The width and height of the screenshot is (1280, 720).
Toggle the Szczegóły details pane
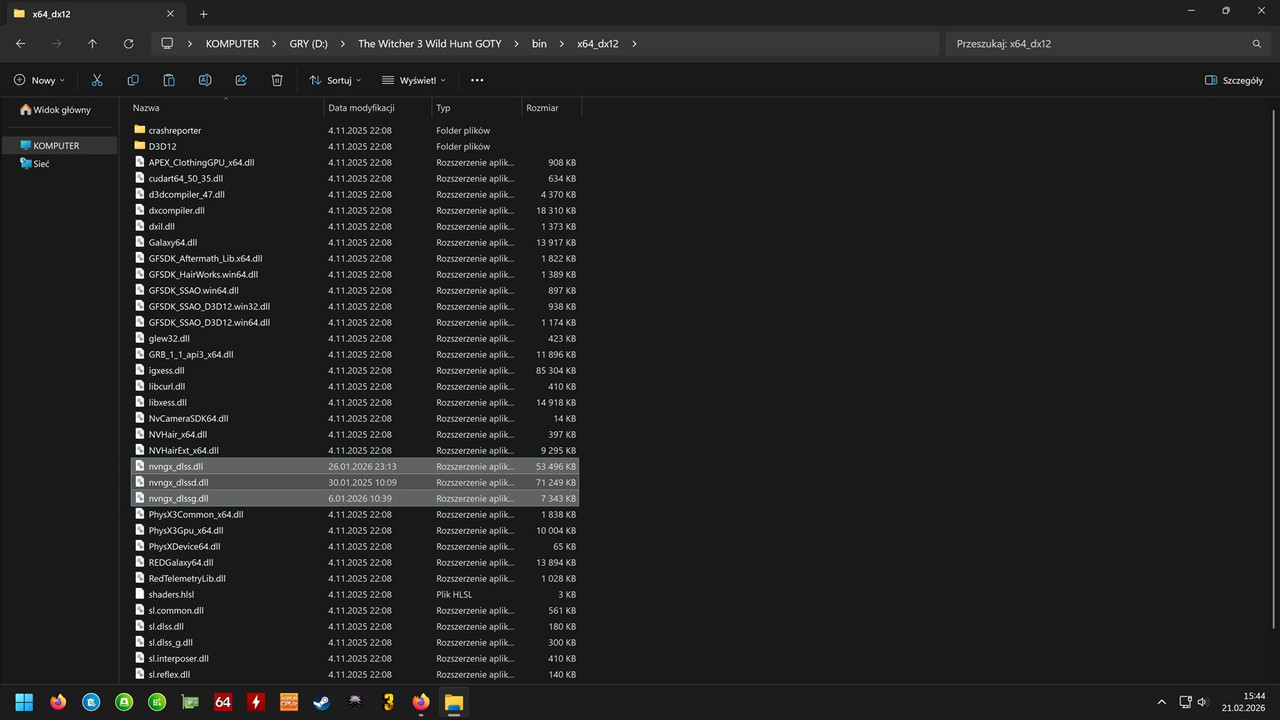tap(1234, 80)
